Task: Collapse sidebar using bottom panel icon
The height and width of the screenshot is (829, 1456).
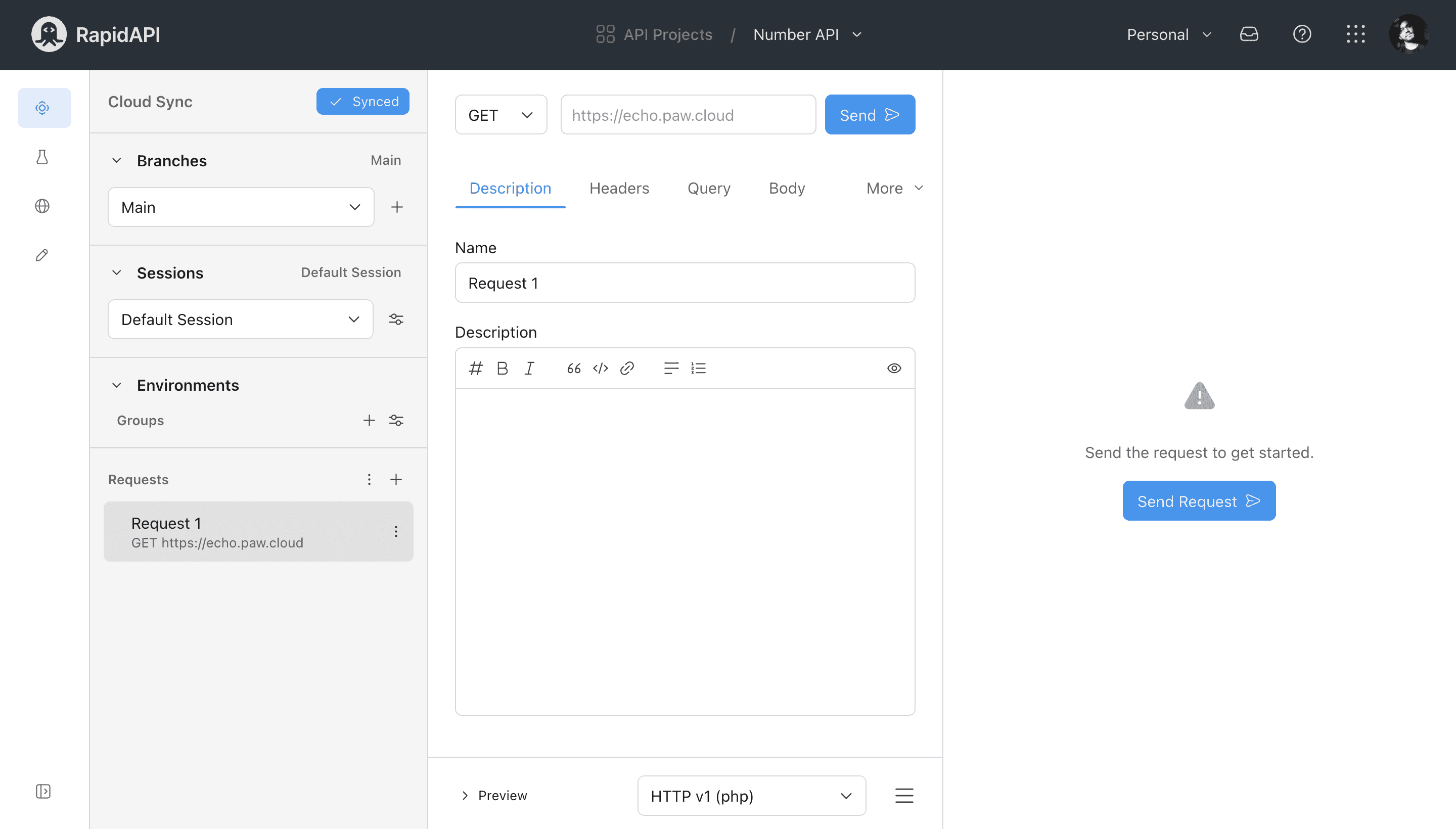Action: 42,791
